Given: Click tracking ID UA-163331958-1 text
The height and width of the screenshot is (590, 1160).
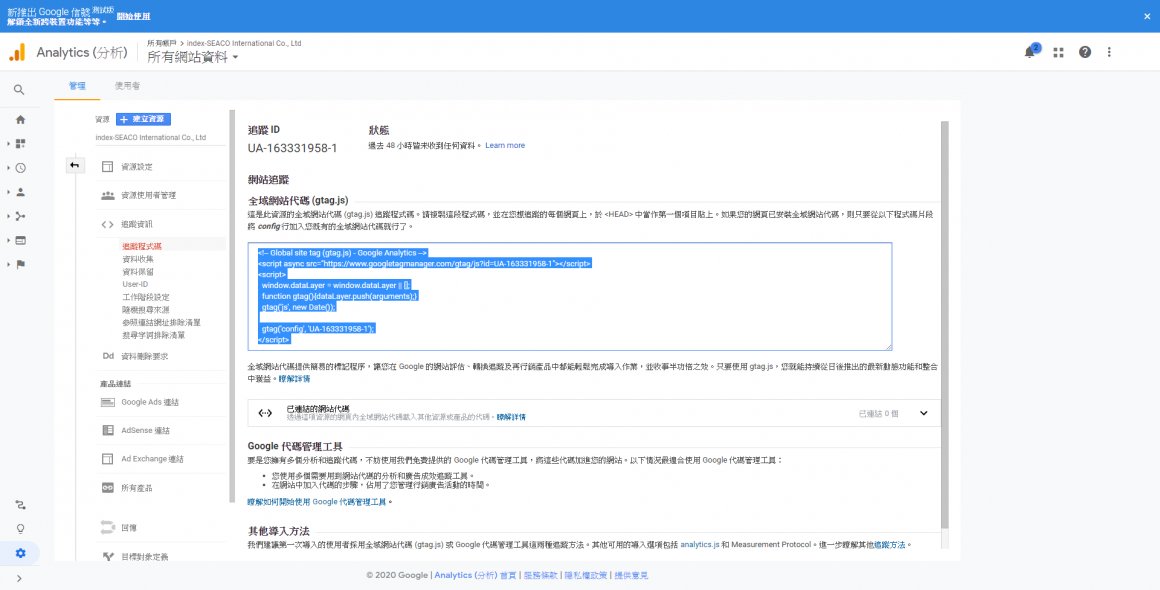Looking at the screenshot, I should coord(292,148).
